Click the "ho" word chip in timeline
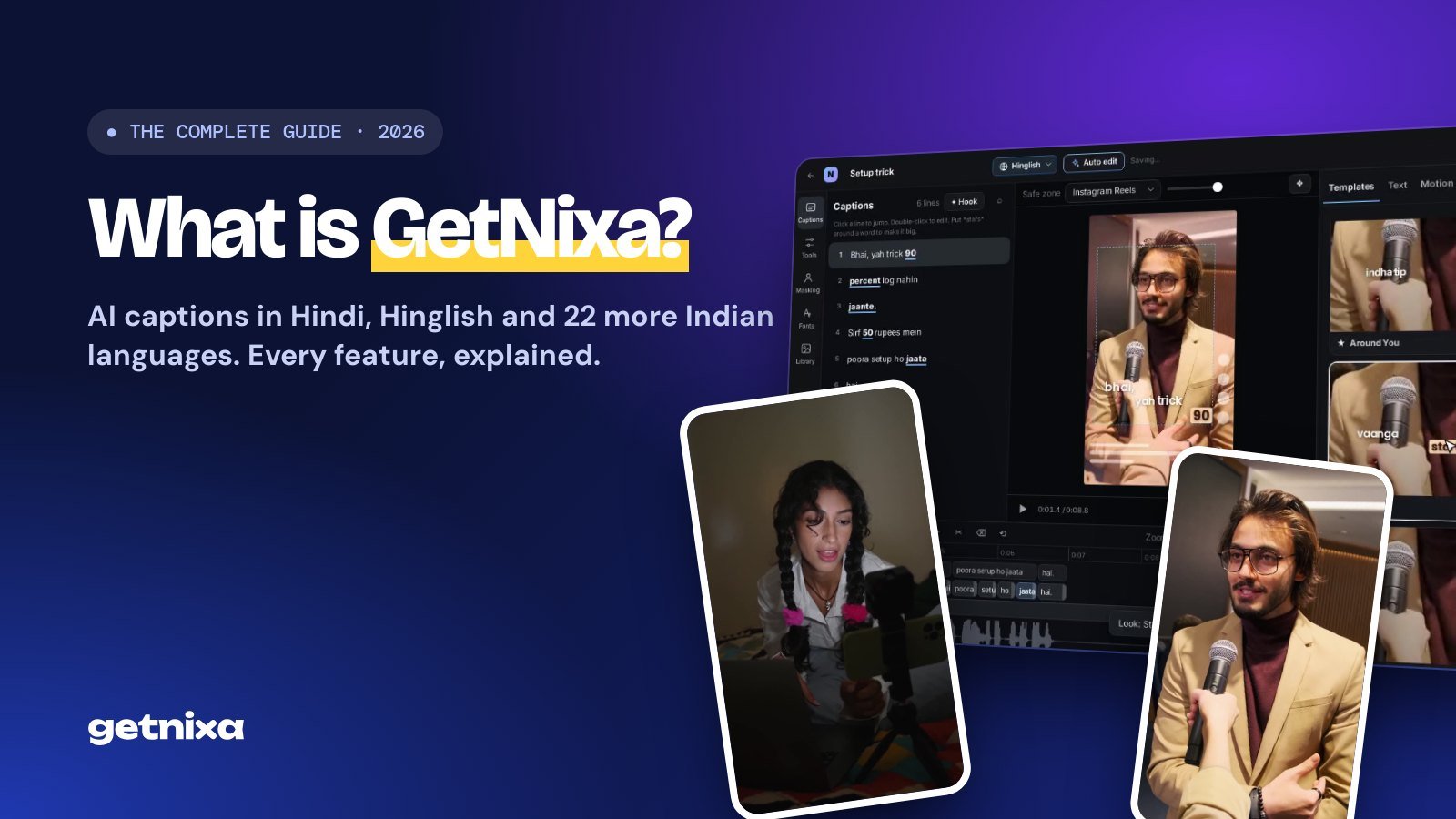The image size is (1456, 819). point(1005,591)
